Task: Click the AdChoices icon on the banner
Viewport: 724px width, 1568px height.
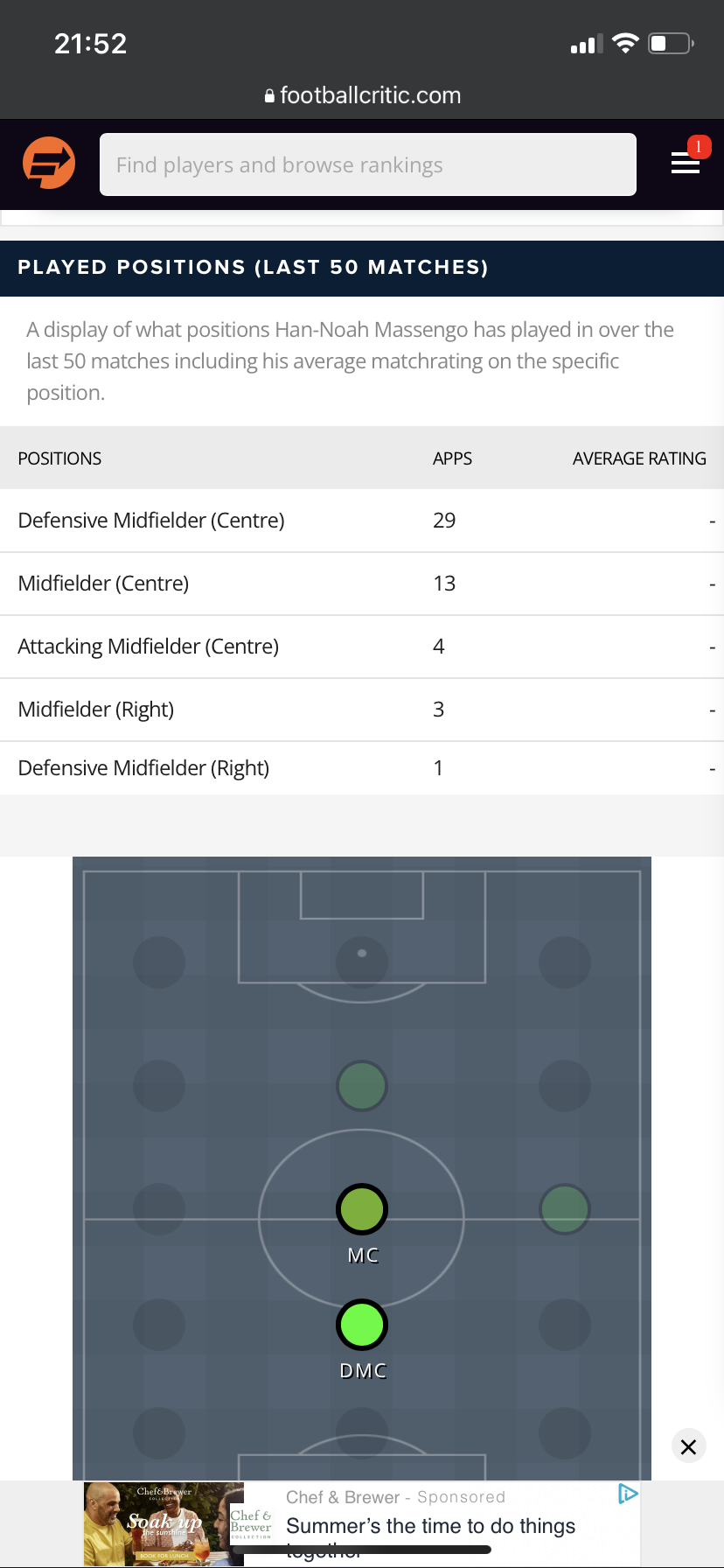Action: point(627,1494)
